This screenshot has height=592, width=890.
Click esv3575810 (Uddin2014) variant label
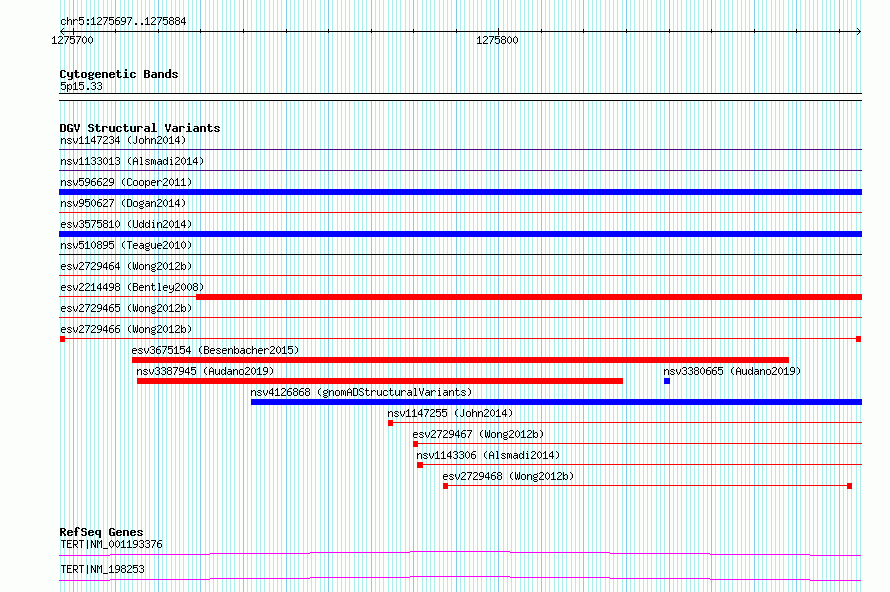point(126,224)
